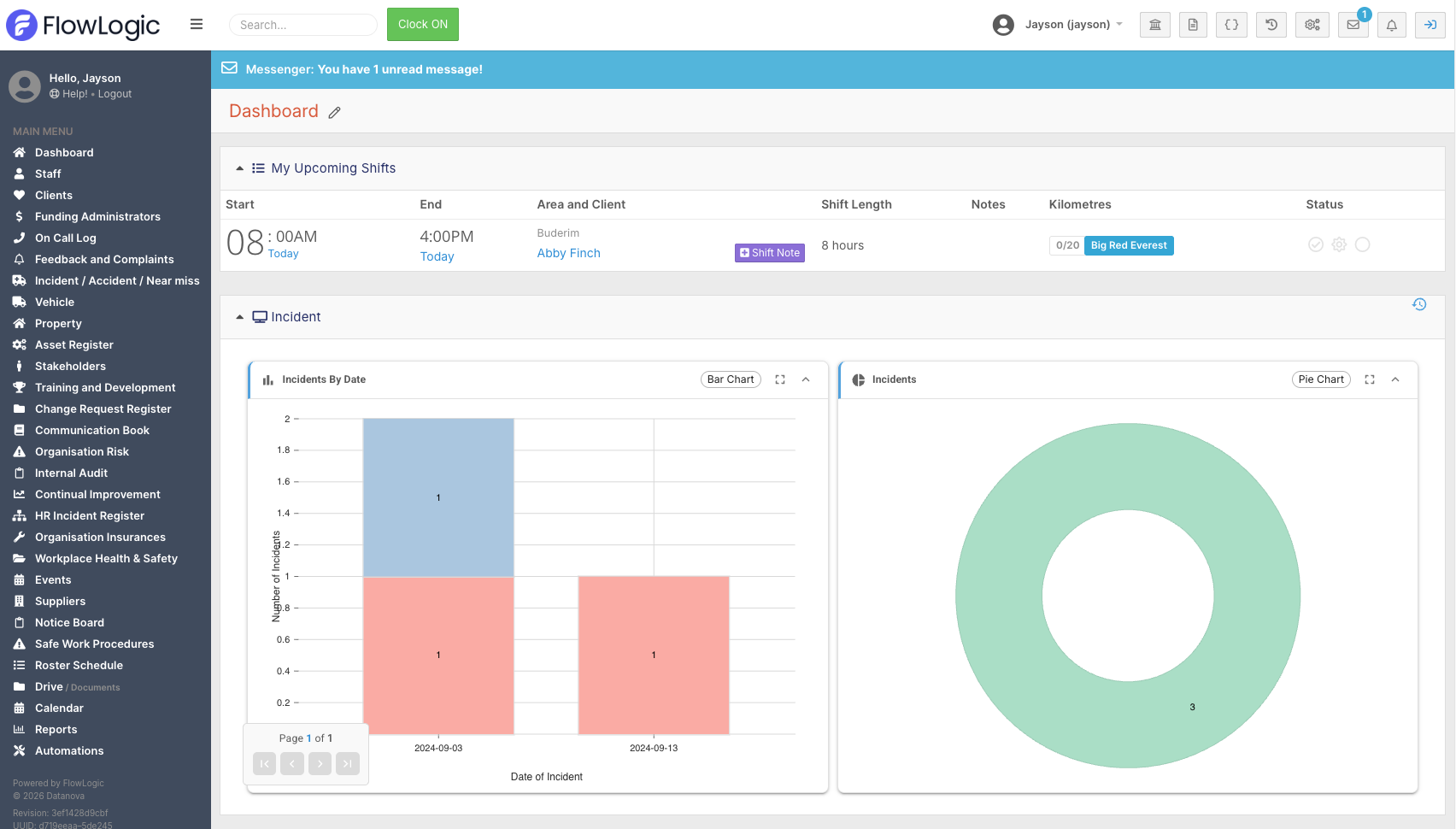The width and height of the screenshot is (1456, 829).
Task: Open Staff in the main menu
Action: [x=48, y=173]
